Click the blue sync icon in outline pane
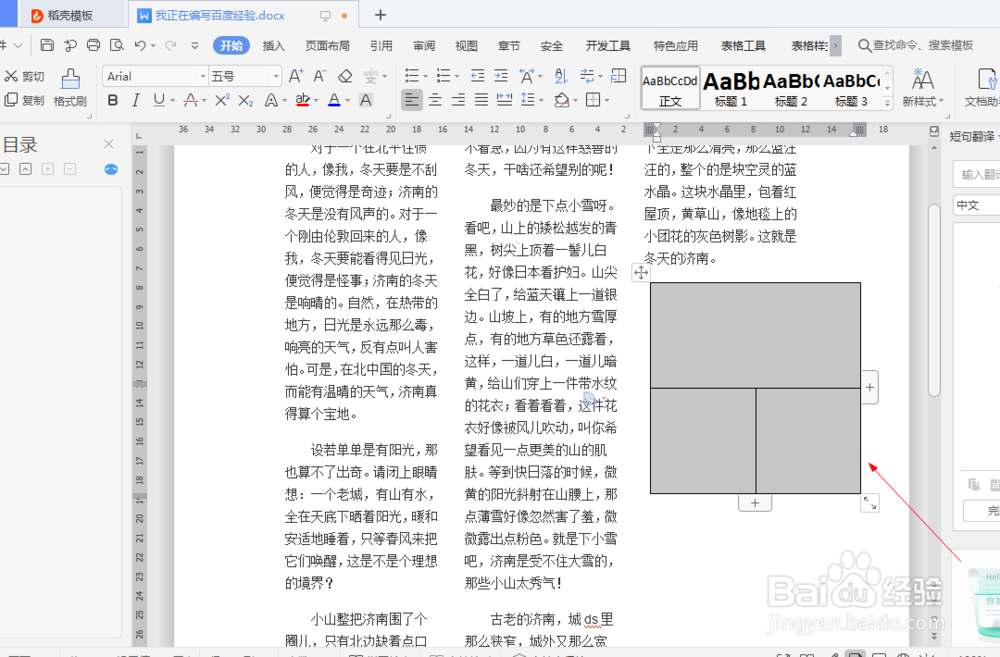Screen dimensions: 1000x657 111,169
